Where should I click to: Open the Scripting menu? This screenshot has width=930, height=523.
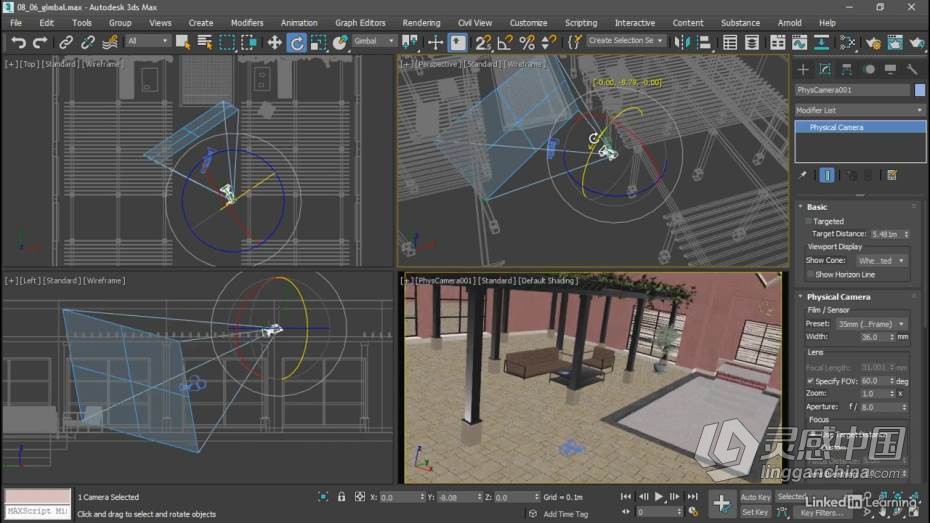tap(581, 23)
